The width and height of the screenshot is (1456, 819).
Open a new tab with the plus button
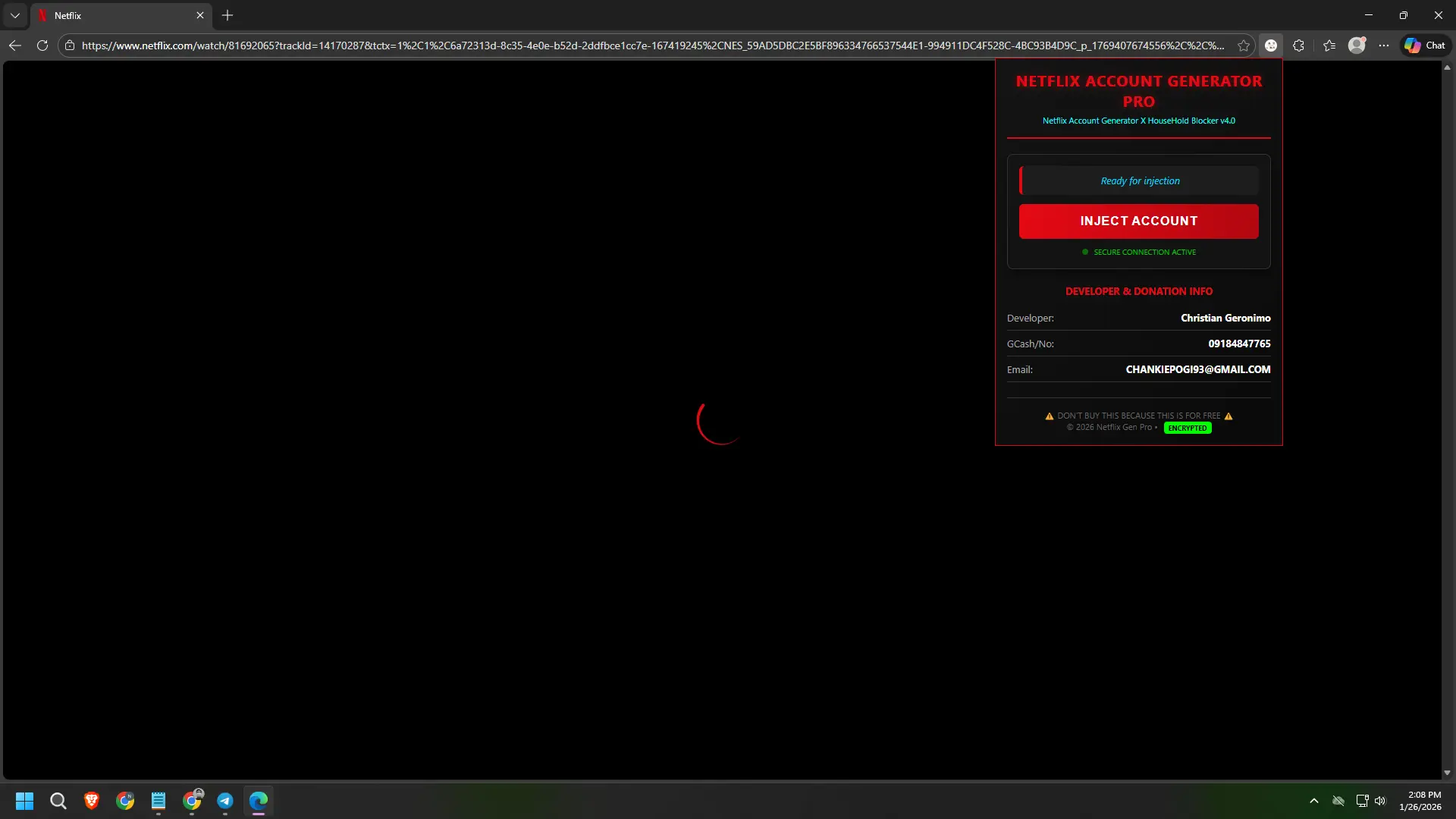pos(227,15)
